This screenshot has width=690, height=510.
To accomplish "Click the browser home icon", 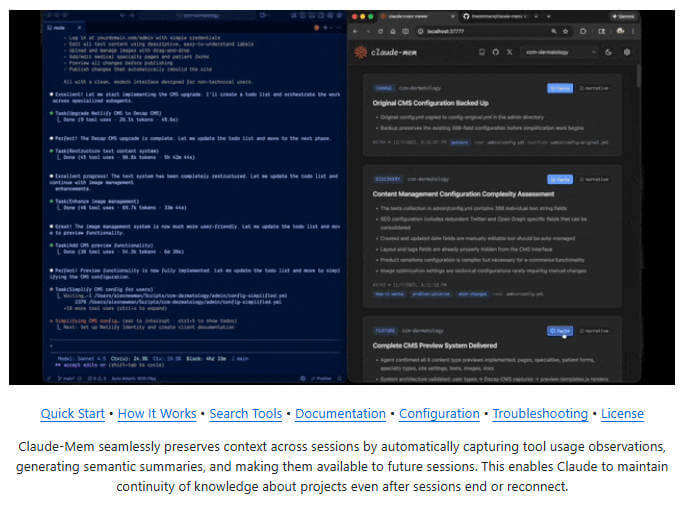I will [393, 31].
